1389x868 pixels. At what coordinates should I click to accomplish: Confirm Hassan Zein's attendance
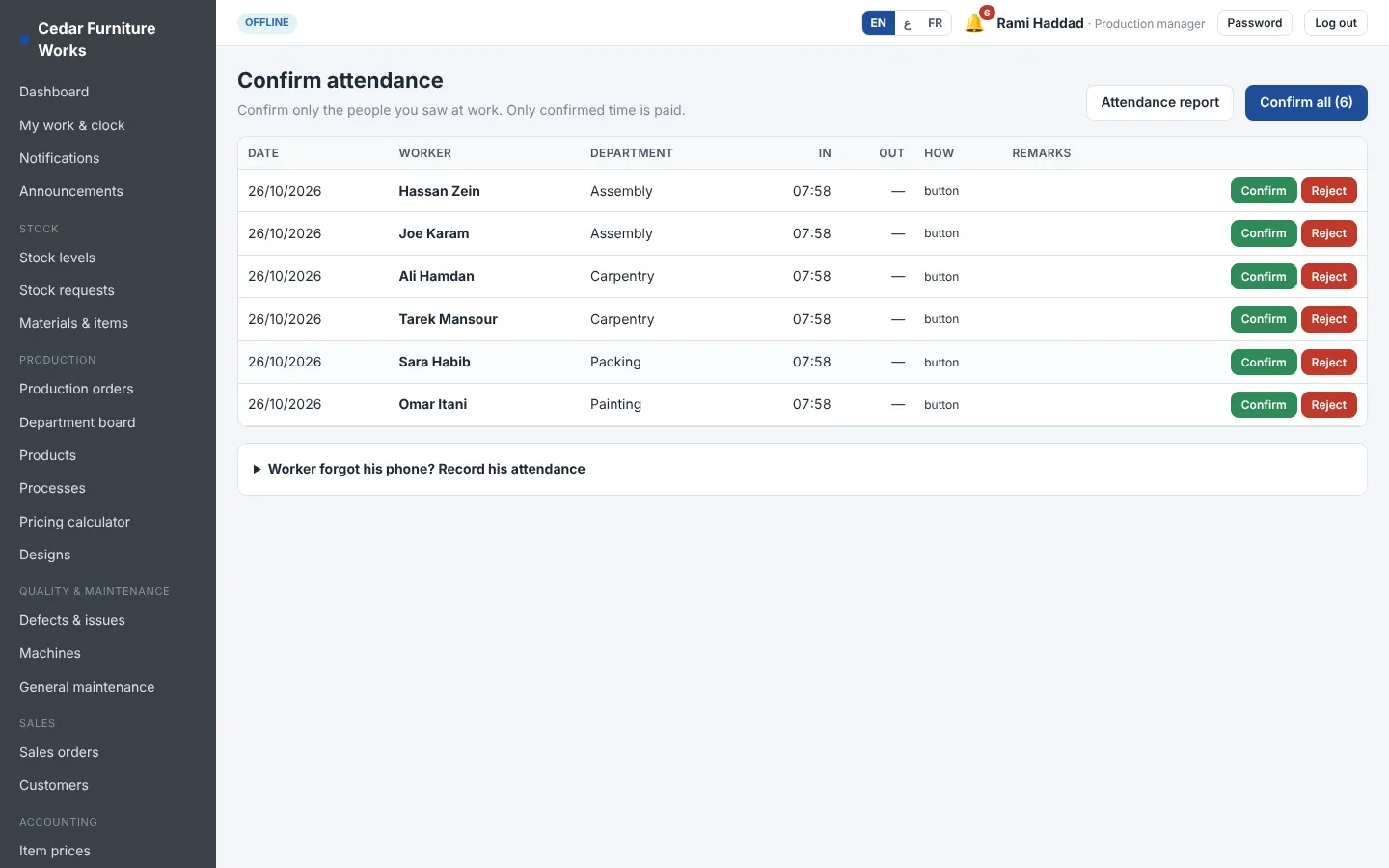1264,191
